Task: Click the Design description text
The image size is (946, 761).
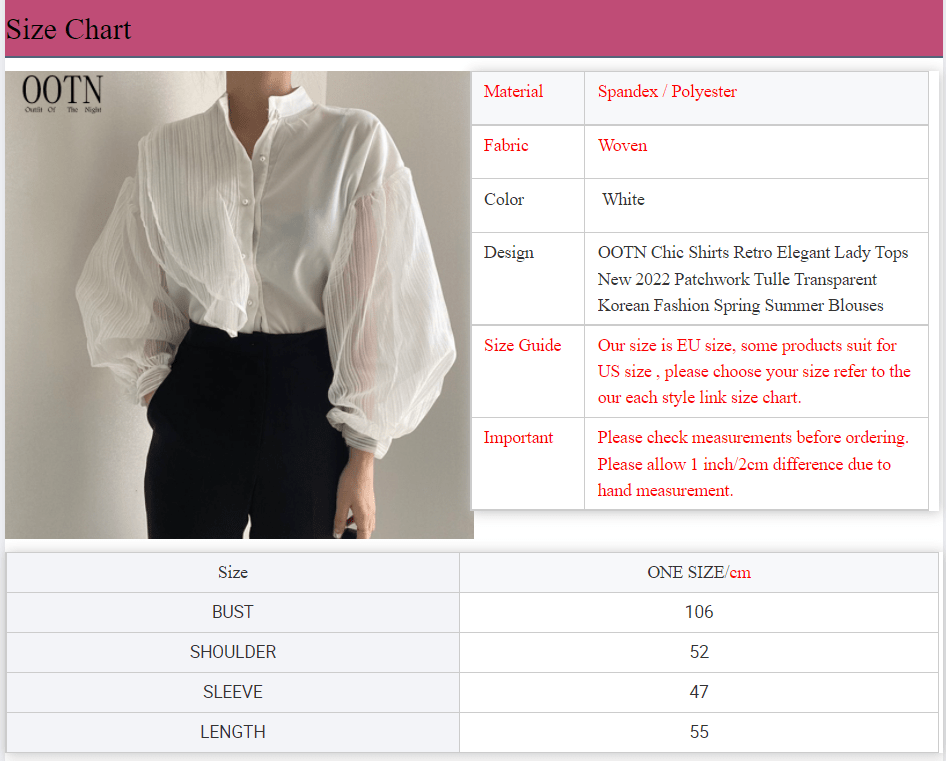Action: click(753, 279)
